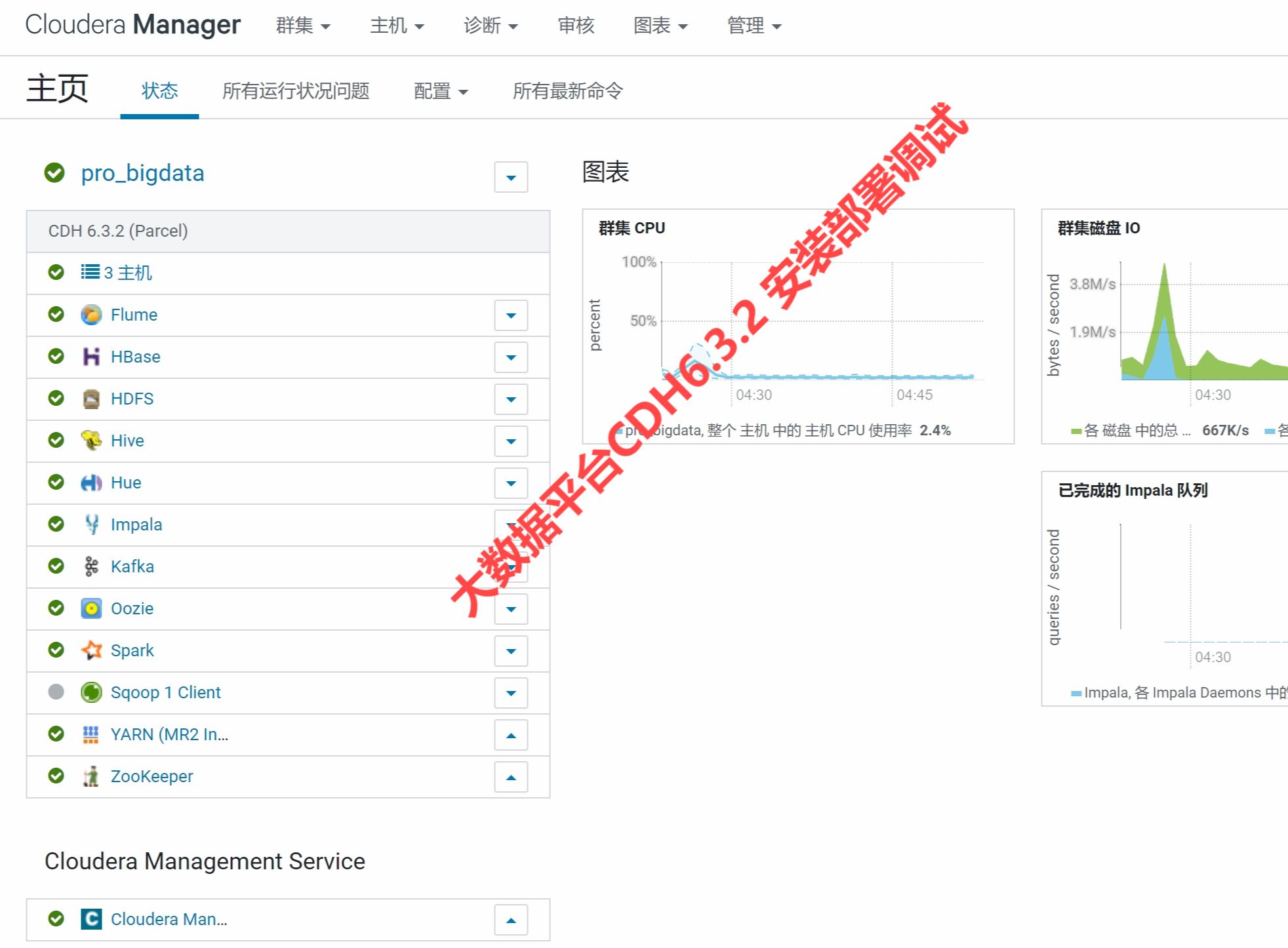Open the 图表 top menu
The image size is (1288, 948).
(660, 26)
